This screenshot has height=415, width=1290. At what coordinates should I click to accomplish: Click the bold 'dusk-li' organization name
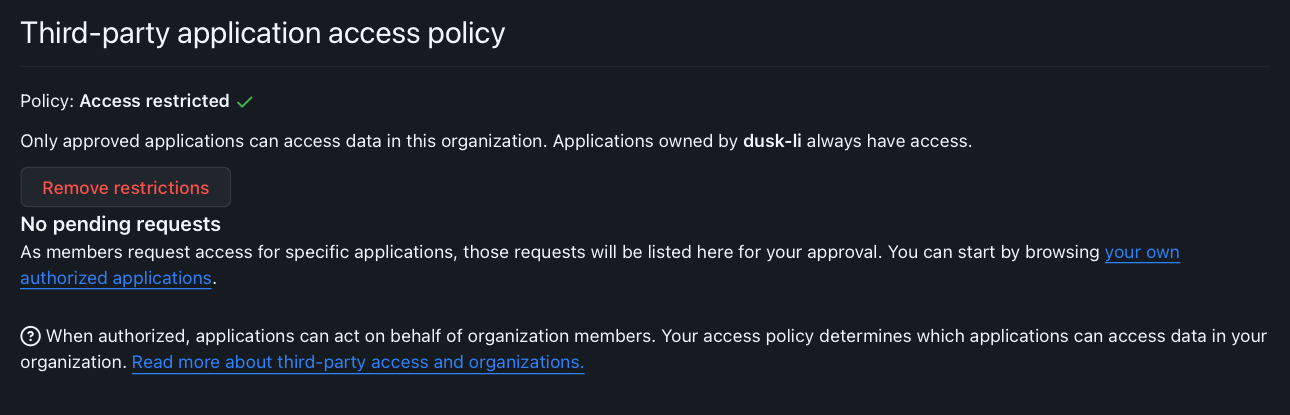772,141
